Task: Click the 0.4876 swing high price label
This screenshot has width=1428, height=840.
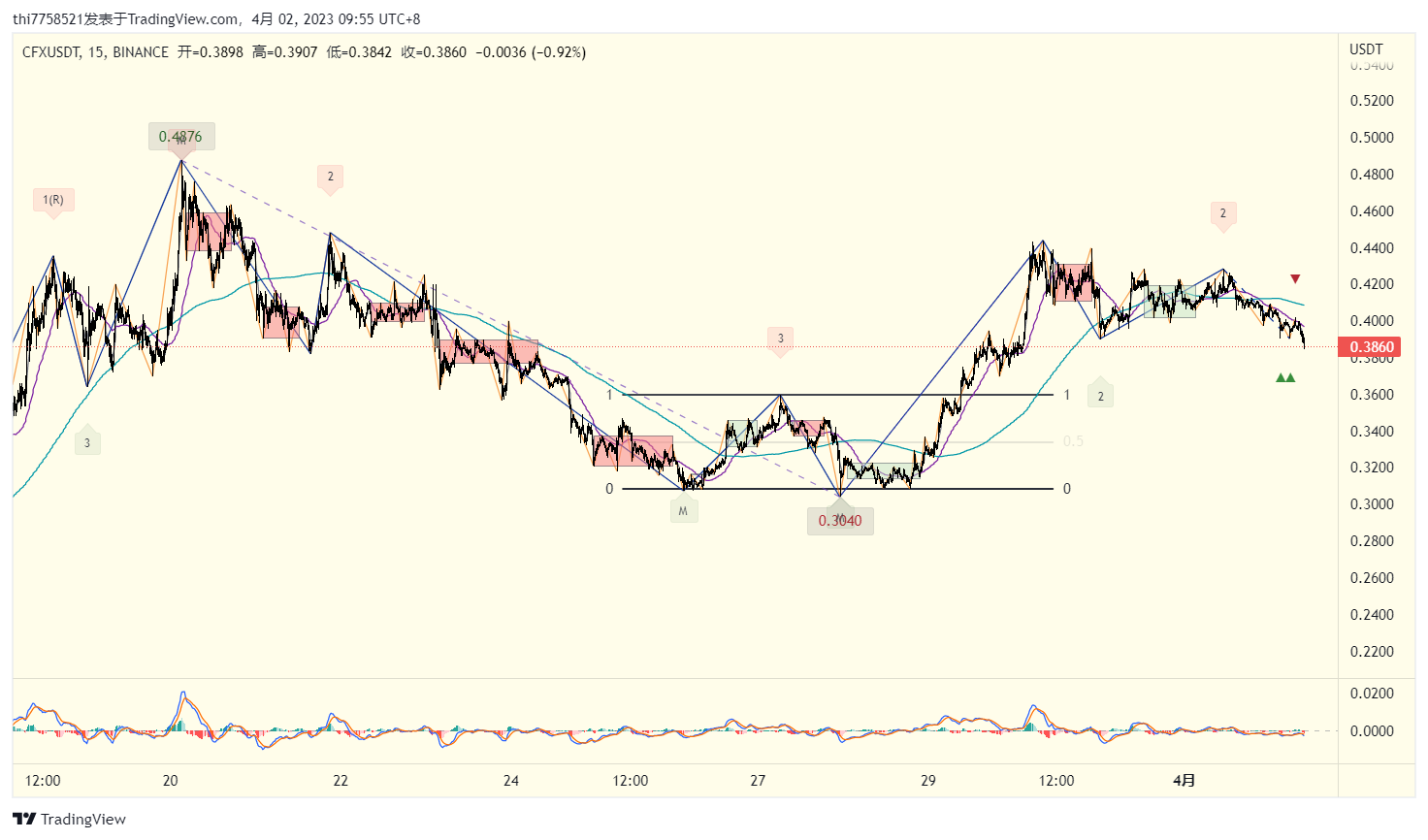Action: (181, 137)
